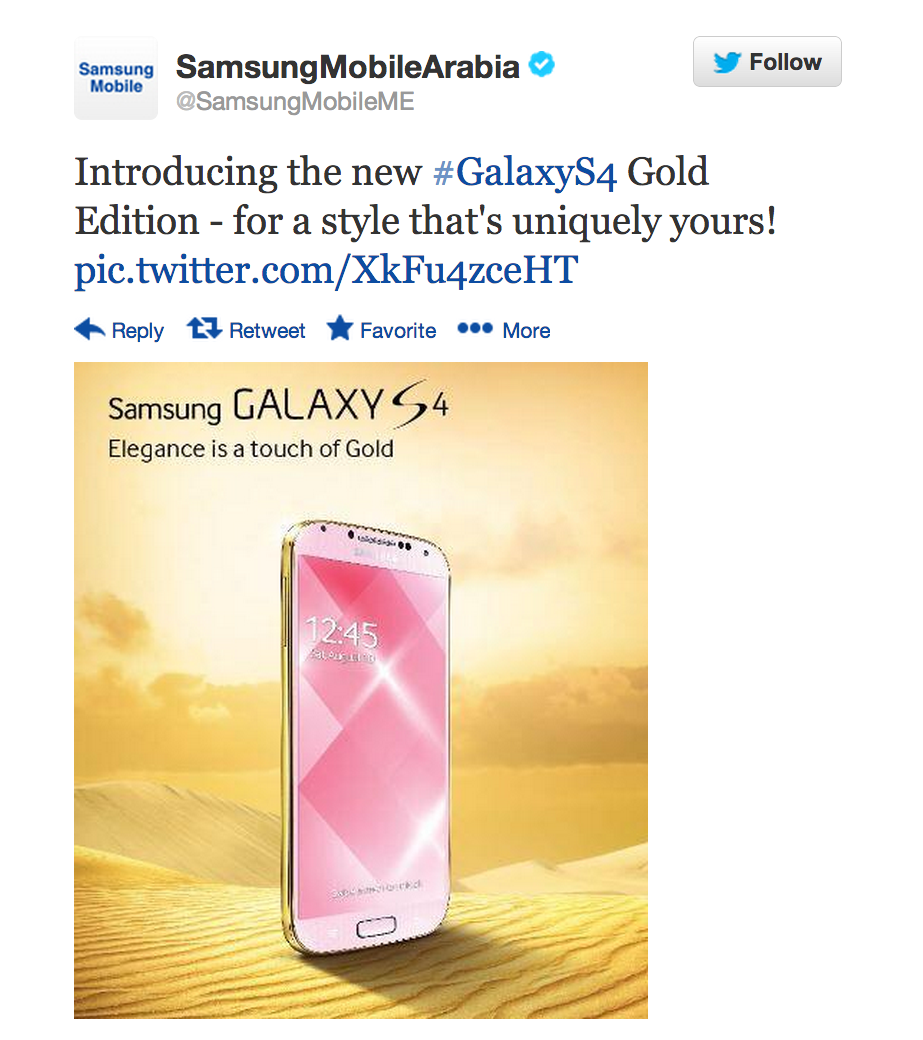The width and height of the screenshot is (923, 1040).
Task: Click the tweet text 'Introducing the new'
Action: point(248,172)
